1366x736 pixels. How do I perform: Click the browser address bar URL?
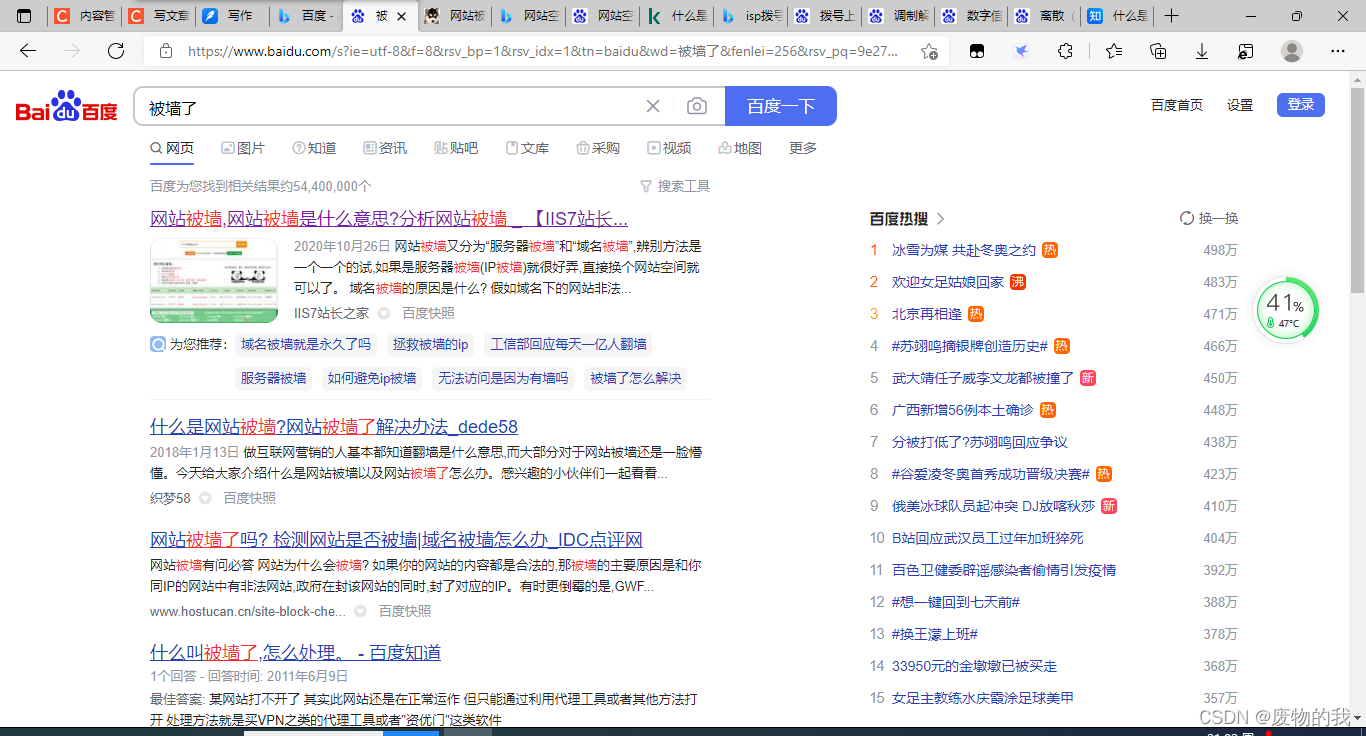tap(543, 51)
